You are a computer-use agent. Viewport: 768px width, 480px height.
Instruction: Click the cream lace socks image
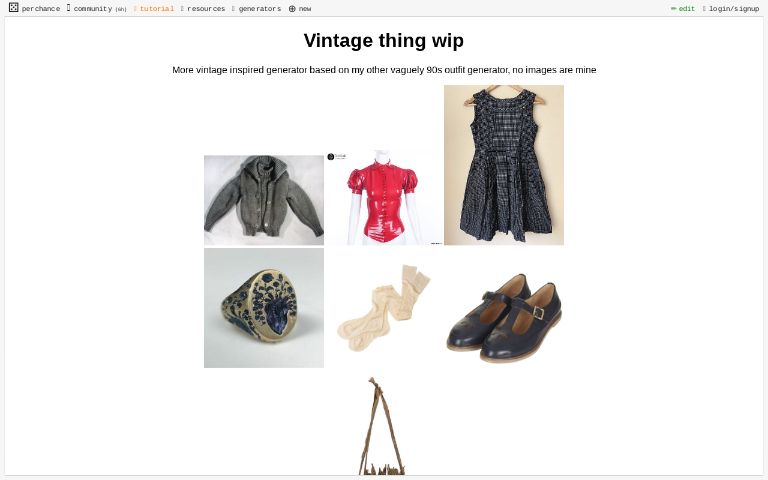click(384, 308)
